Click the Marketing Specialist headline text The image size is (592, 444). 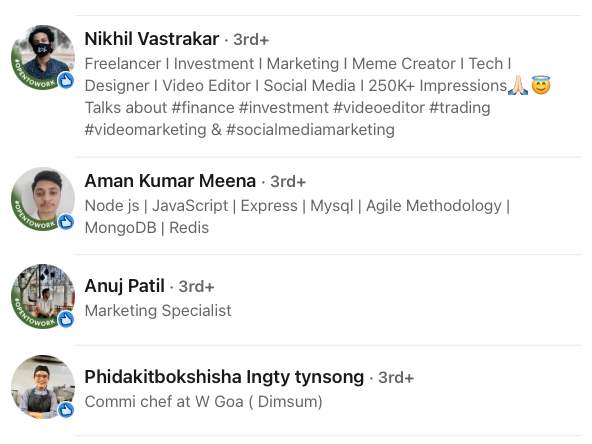158,311
